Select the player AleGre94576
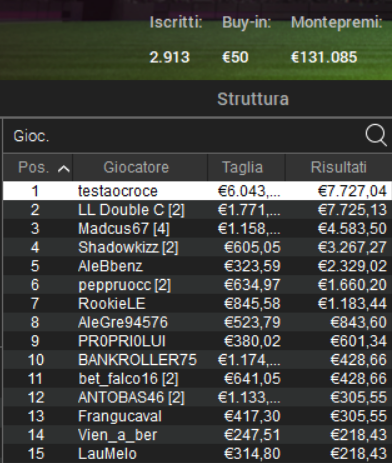The height and width of the screenshot is (463, 392). pyautogui.click(x=197, y=322)
